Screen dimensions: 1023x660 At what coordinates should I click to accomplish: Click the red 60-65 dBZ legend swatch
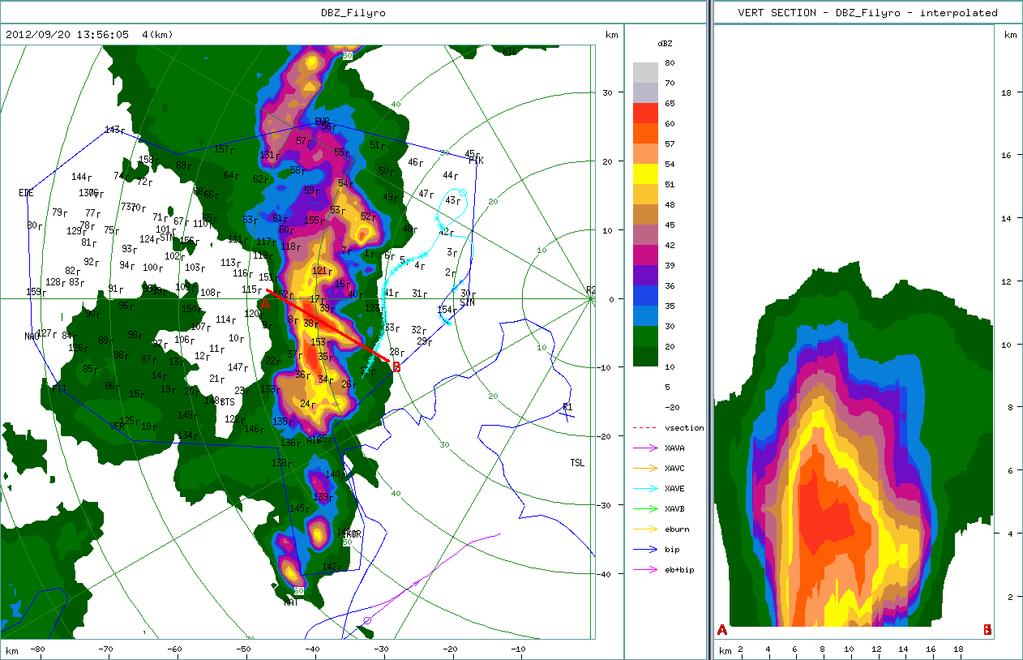(645, 113)
